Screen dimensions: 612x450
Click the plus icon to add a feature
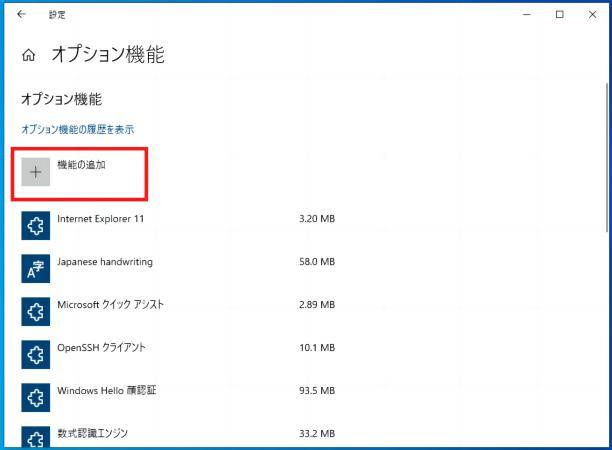(36, 172)
